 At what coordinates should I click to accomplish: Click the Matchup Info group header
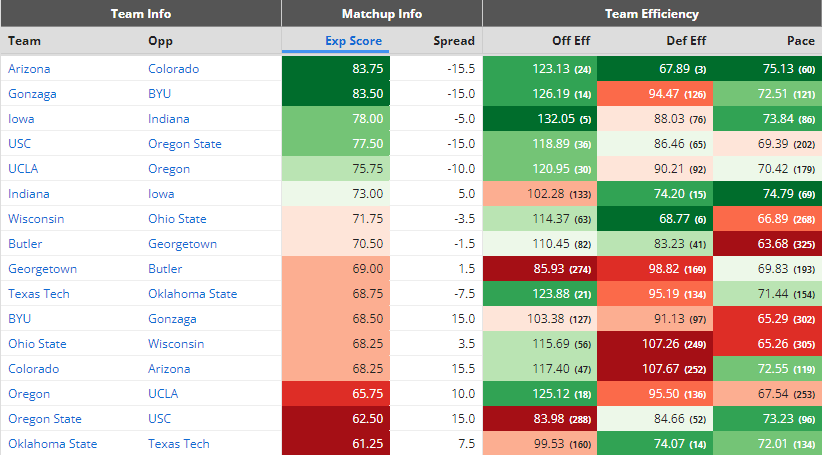[382, 14]
